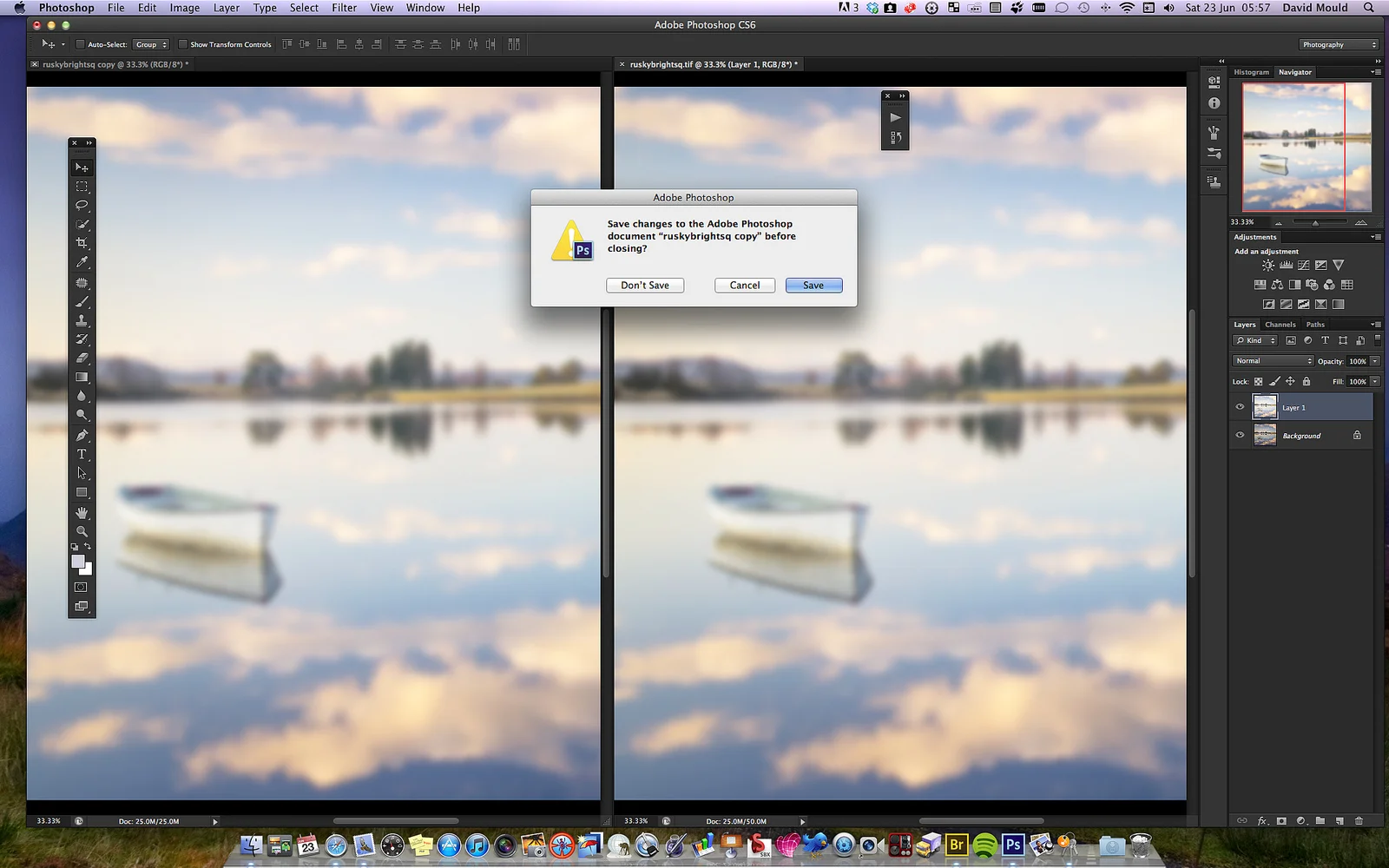
Task: Click the Delete layer trash icon
Action: [x=1359, y=820]
